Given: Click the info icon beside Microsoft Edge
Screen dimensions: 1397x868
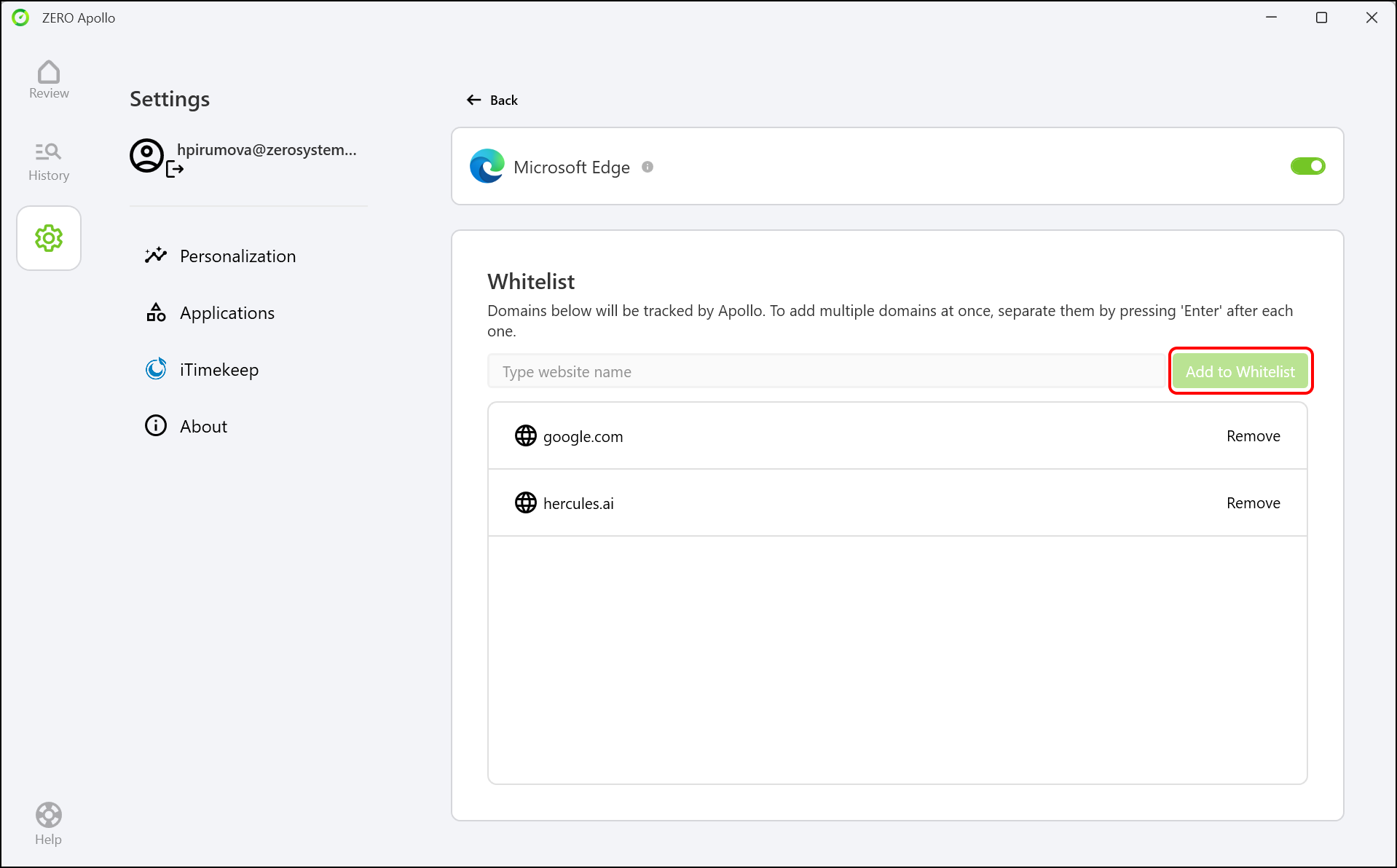Looking at the screenshot, I should (x=647, y=166).
